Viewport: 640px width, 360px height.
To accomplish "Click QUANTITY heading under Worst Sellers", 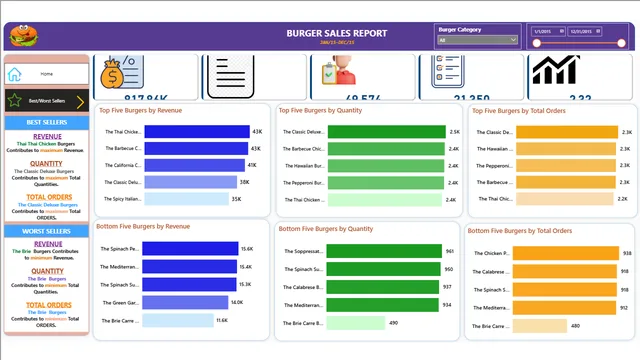I will coord(47,271).
